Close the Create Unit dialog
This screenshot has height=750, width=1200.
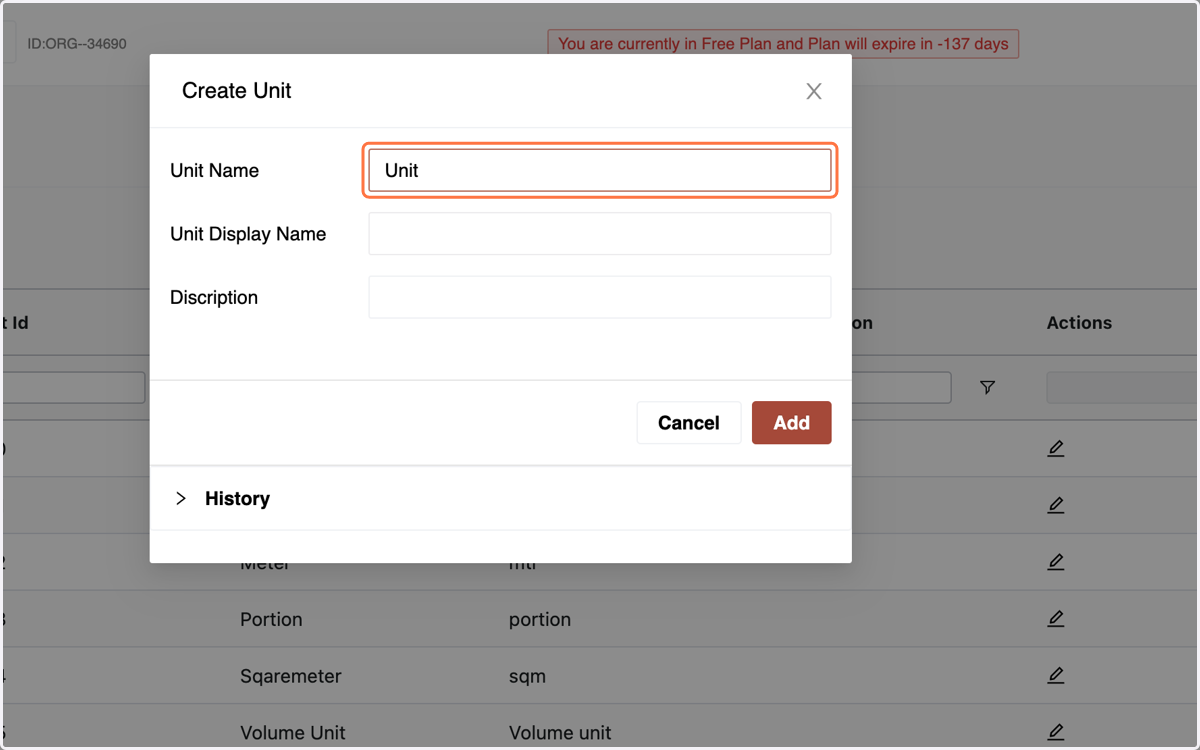click(x=814, y=91)
